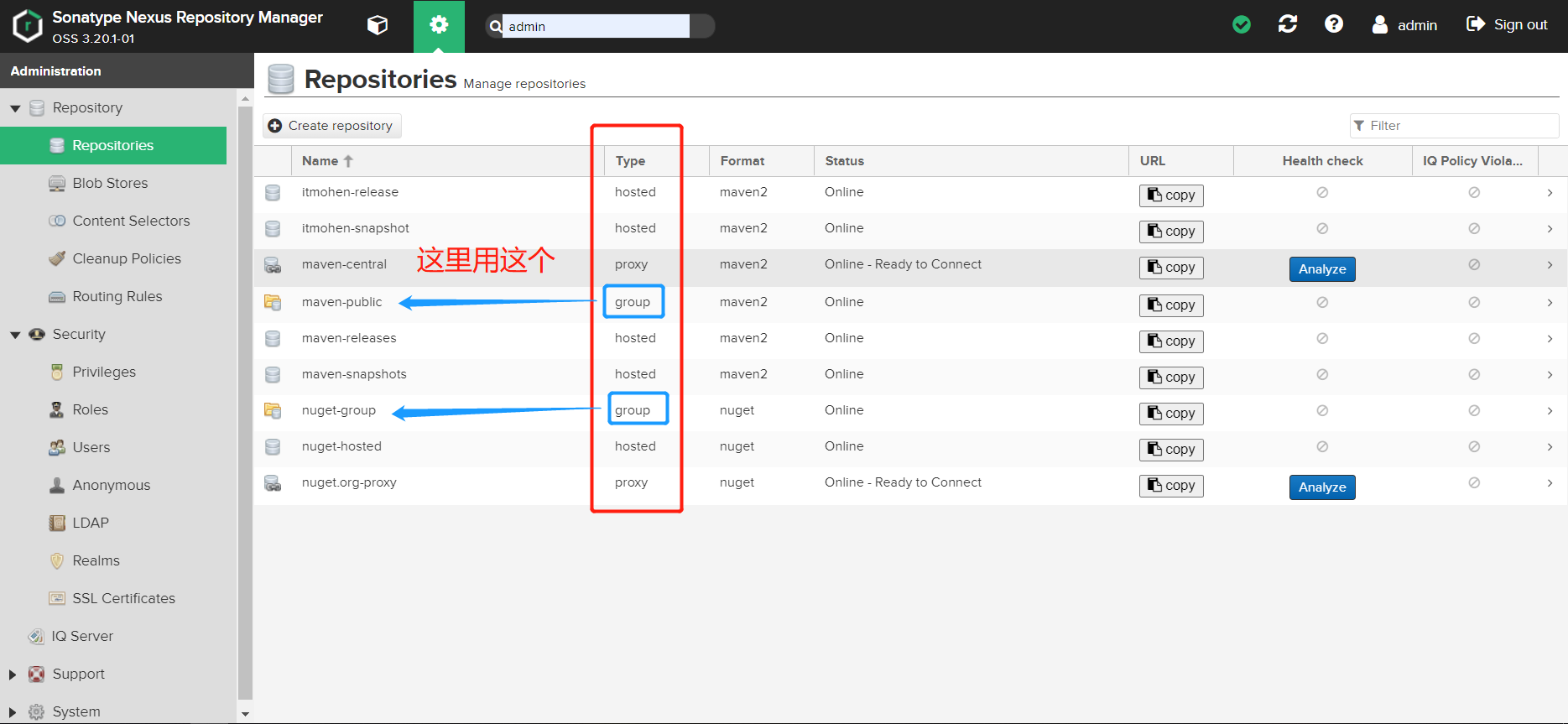Image resolution: width=1568 pixels, height=724 pixels.
Task: Click the Filter input field
Action: tap(1455, 126)
